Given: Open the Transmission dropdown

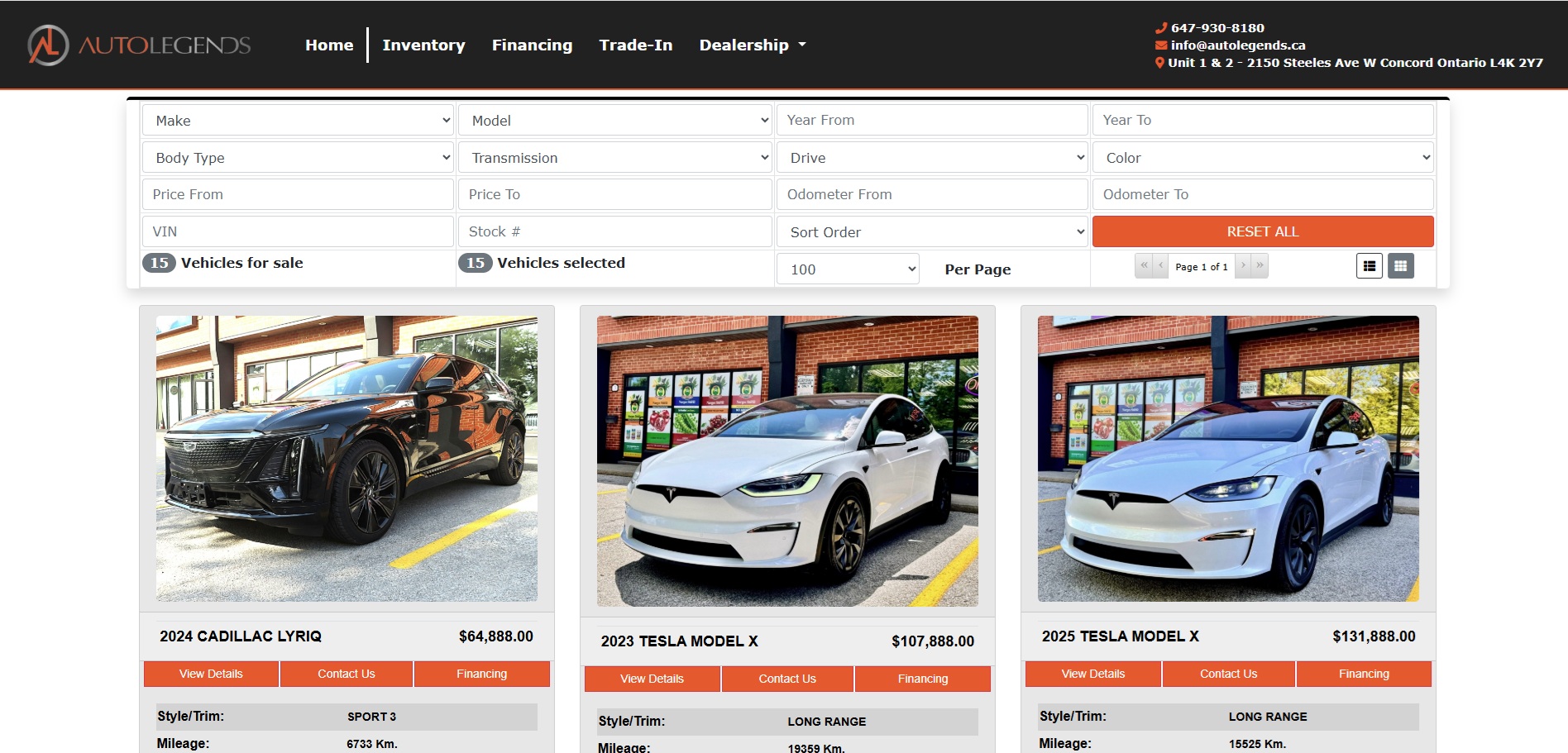Looking at the screenshot, I should click(x=614, y=158).
